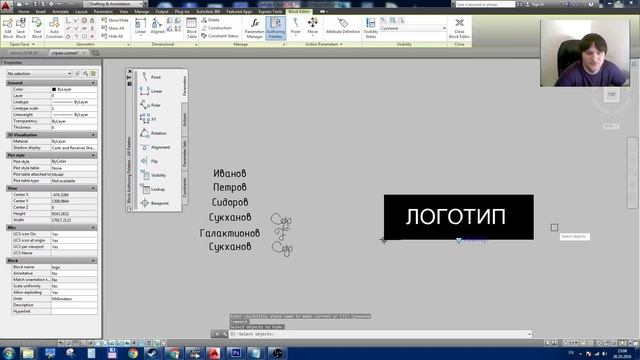
Task: Select the Visibility parameter in palette
Action: 153,175
